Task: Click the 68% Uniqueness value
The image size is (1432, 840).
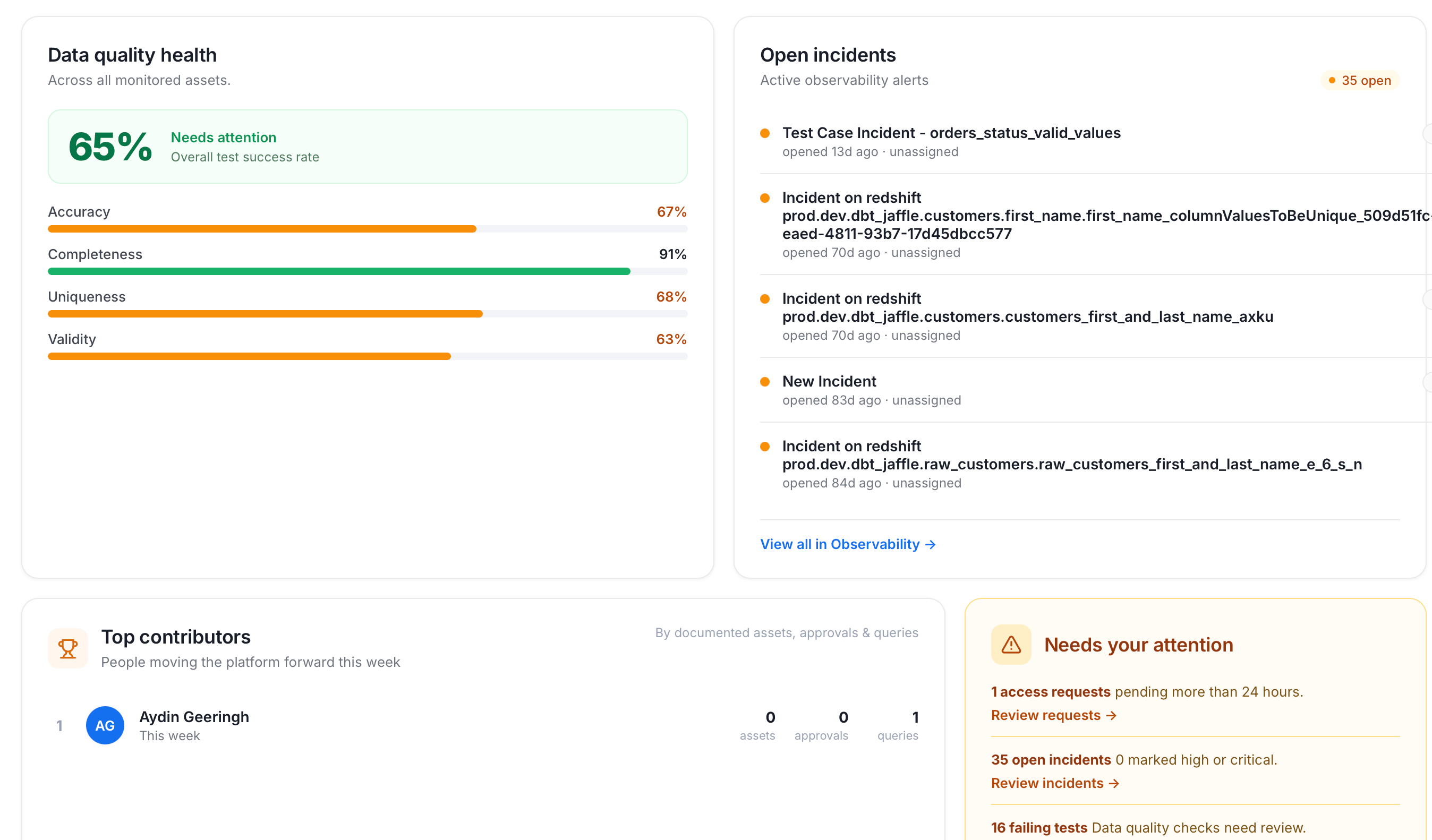Action: [x=671, y=297]
